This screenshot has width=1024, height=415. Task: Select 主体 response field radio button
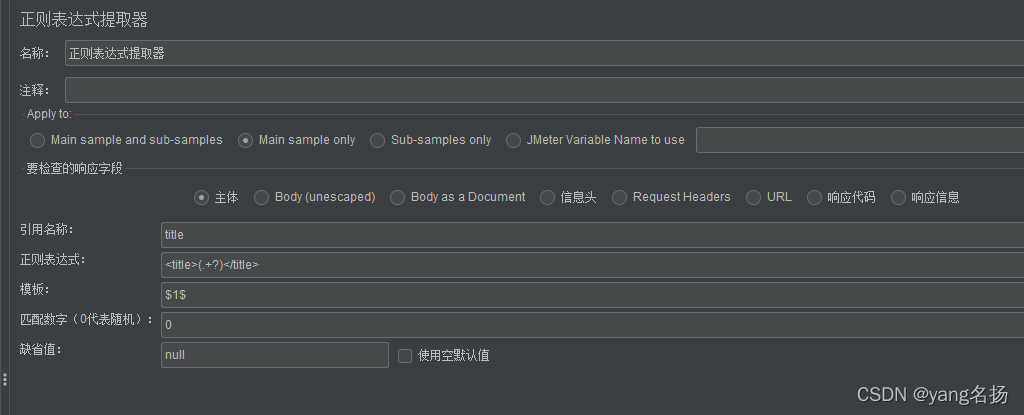pos(202,197)
